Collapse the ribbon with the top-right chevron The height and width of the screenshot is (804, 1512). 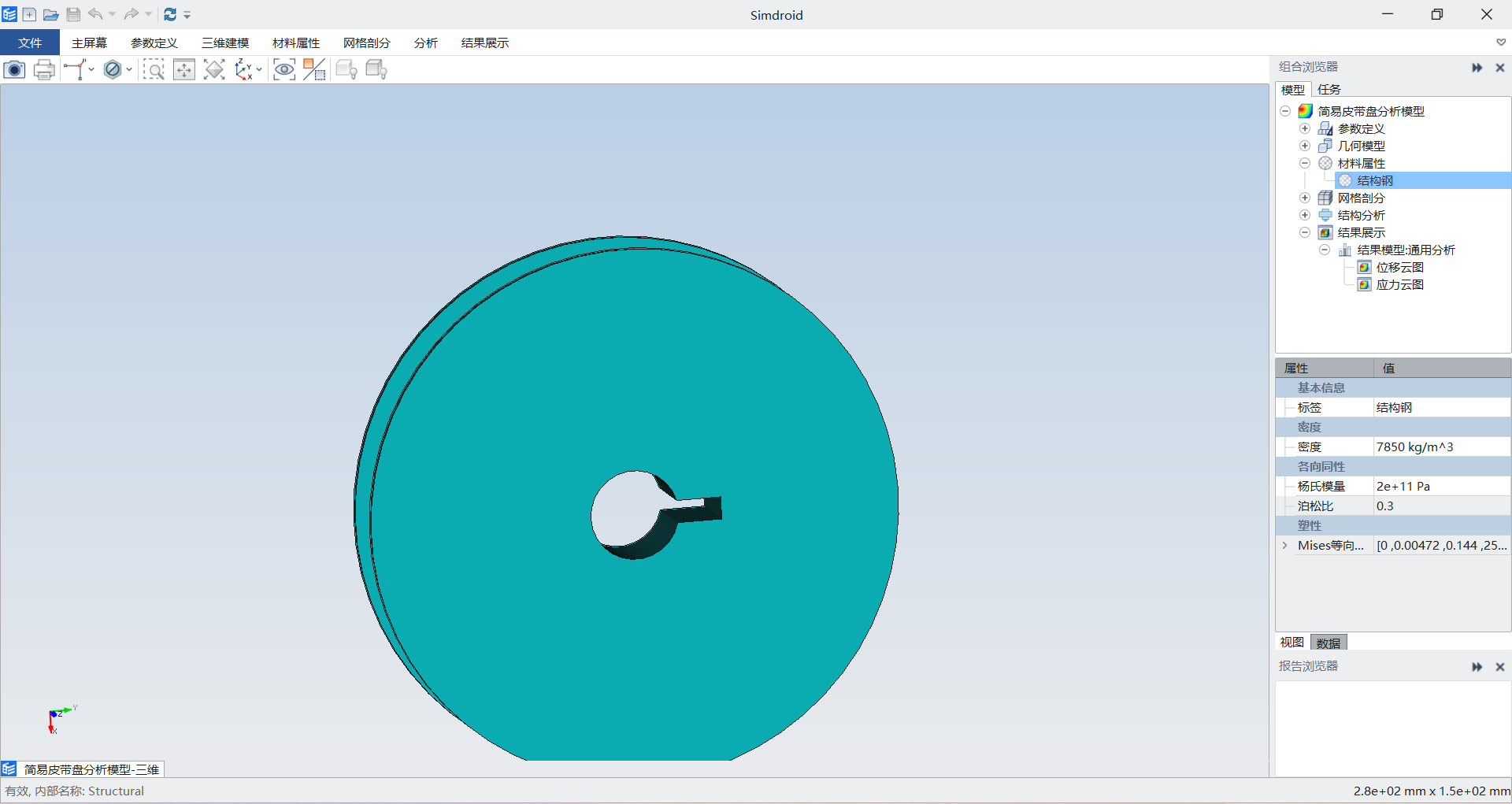point(1501,43)
